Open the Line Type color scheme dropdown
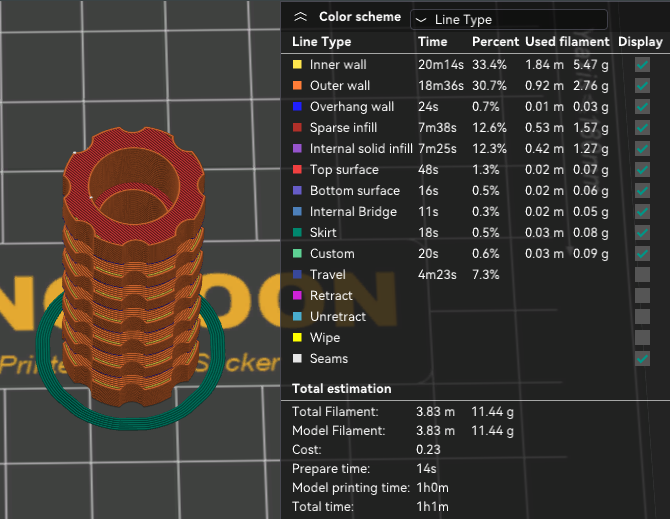The width and height of the screenshot is (670, 519). (x=508, y=20)
